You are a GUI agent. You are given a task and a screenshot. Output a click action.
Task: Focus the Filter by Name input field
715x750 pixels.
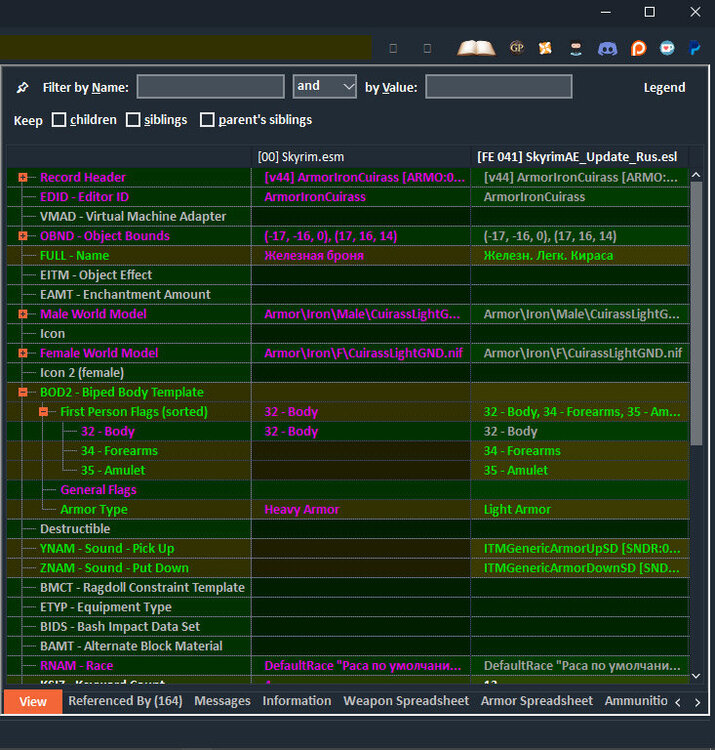pyautogui.click(x=210, y=87)
